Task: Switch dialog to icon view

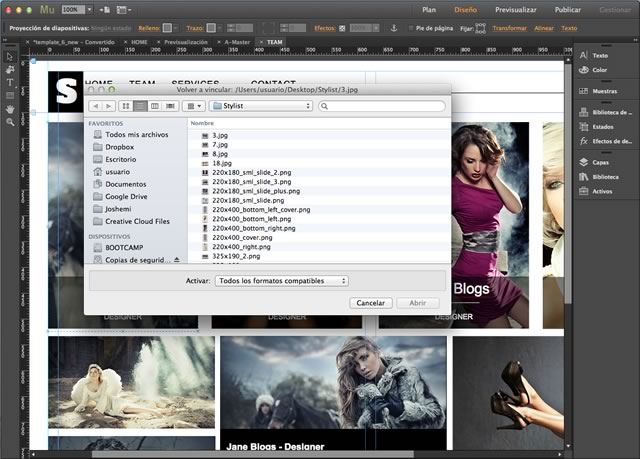Action: (126, 106)
